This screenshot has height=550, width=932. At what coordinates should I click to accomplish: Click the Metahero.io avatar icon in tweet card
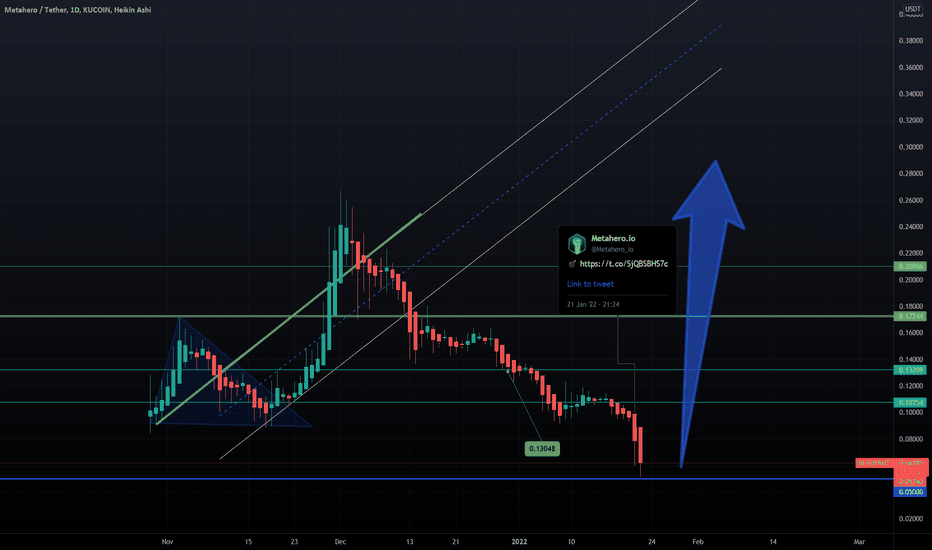coord(577,243)
